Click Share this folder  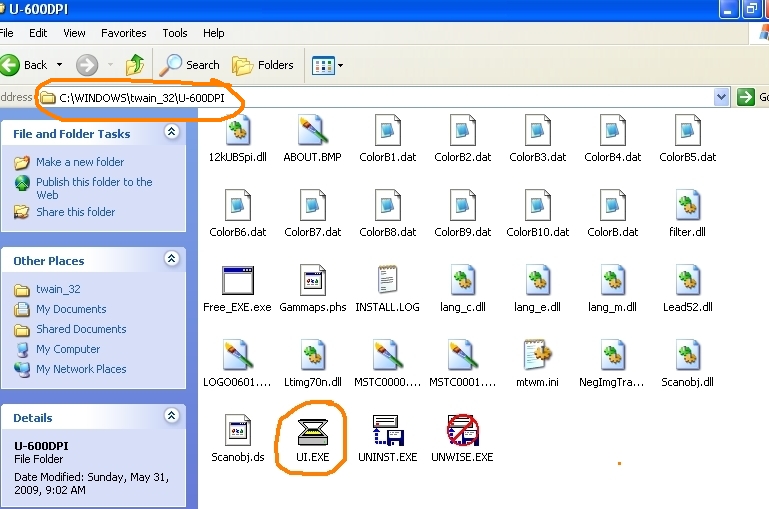76,212
